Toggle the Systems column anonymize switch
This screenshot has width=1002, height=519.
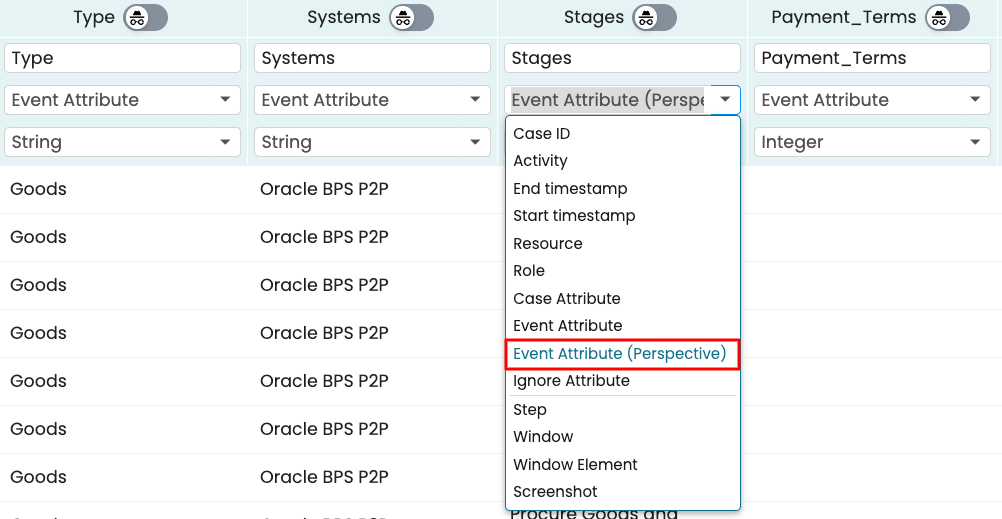411,18
